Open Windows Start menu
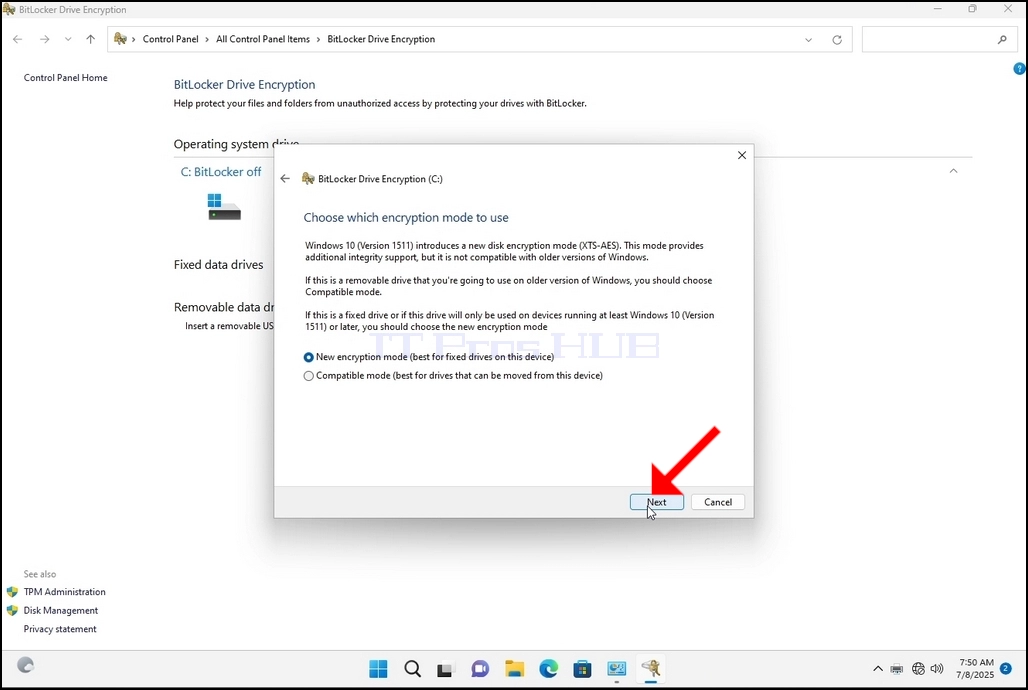The height and width of the screenshot is (690, 1028). [x=378, y=669]
